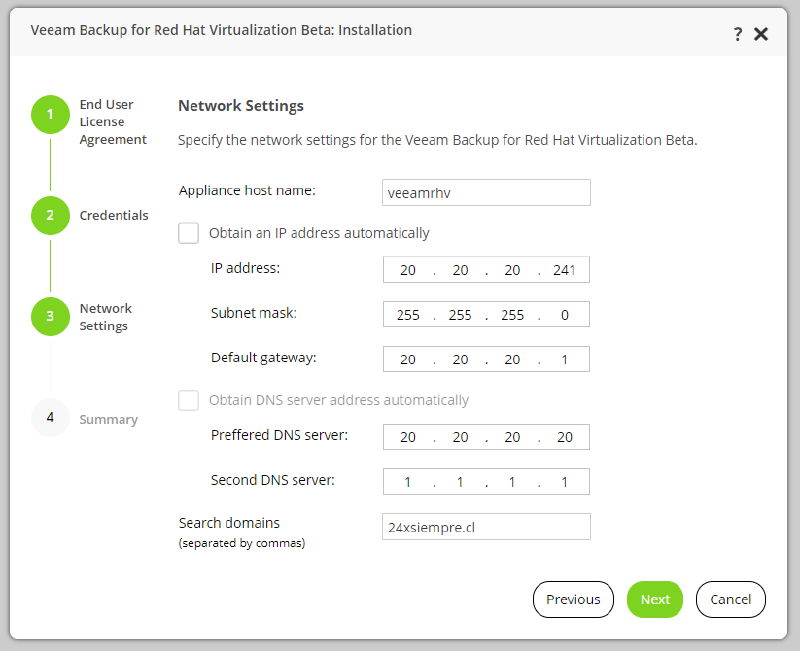Click third octet of Default gateway
The height and width of the screenshot is (651, 800).
tap(512, 360)
